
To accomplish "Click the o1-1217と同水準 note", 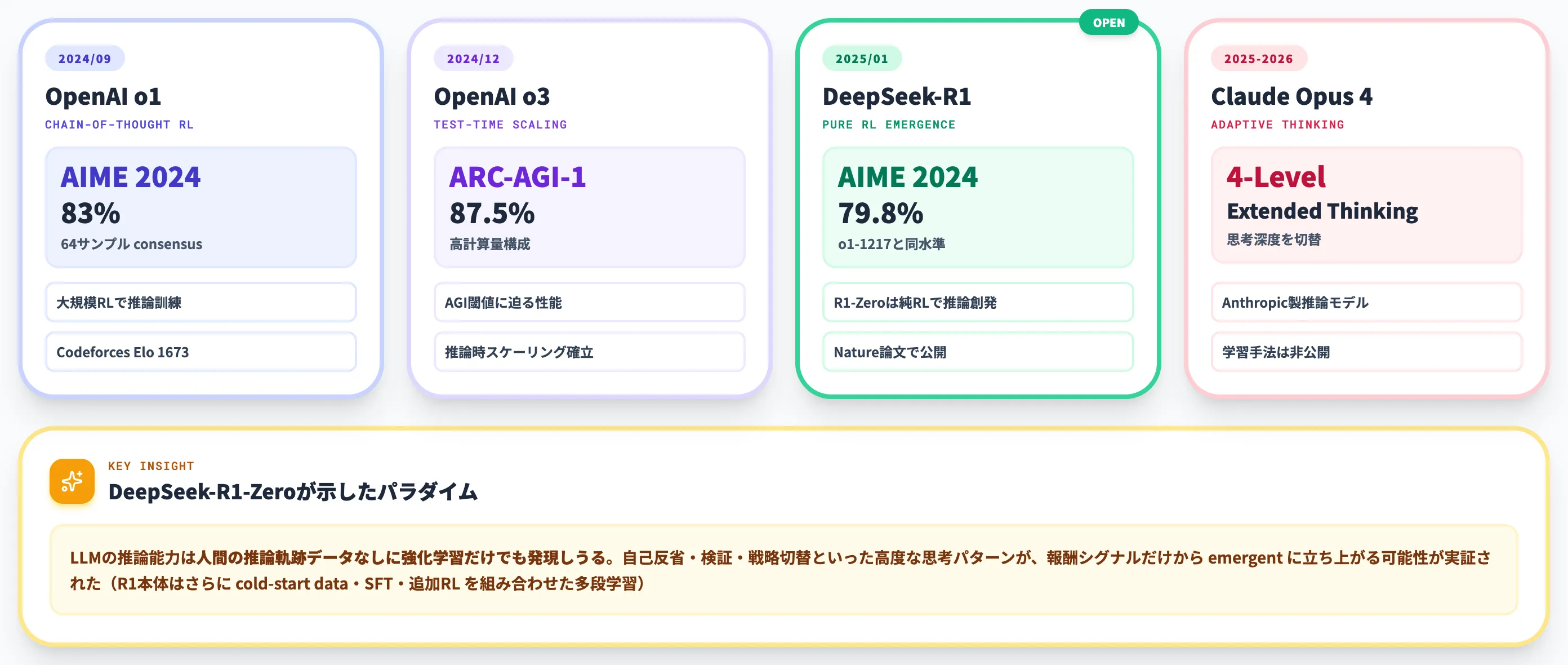I will tap(892, 243).
